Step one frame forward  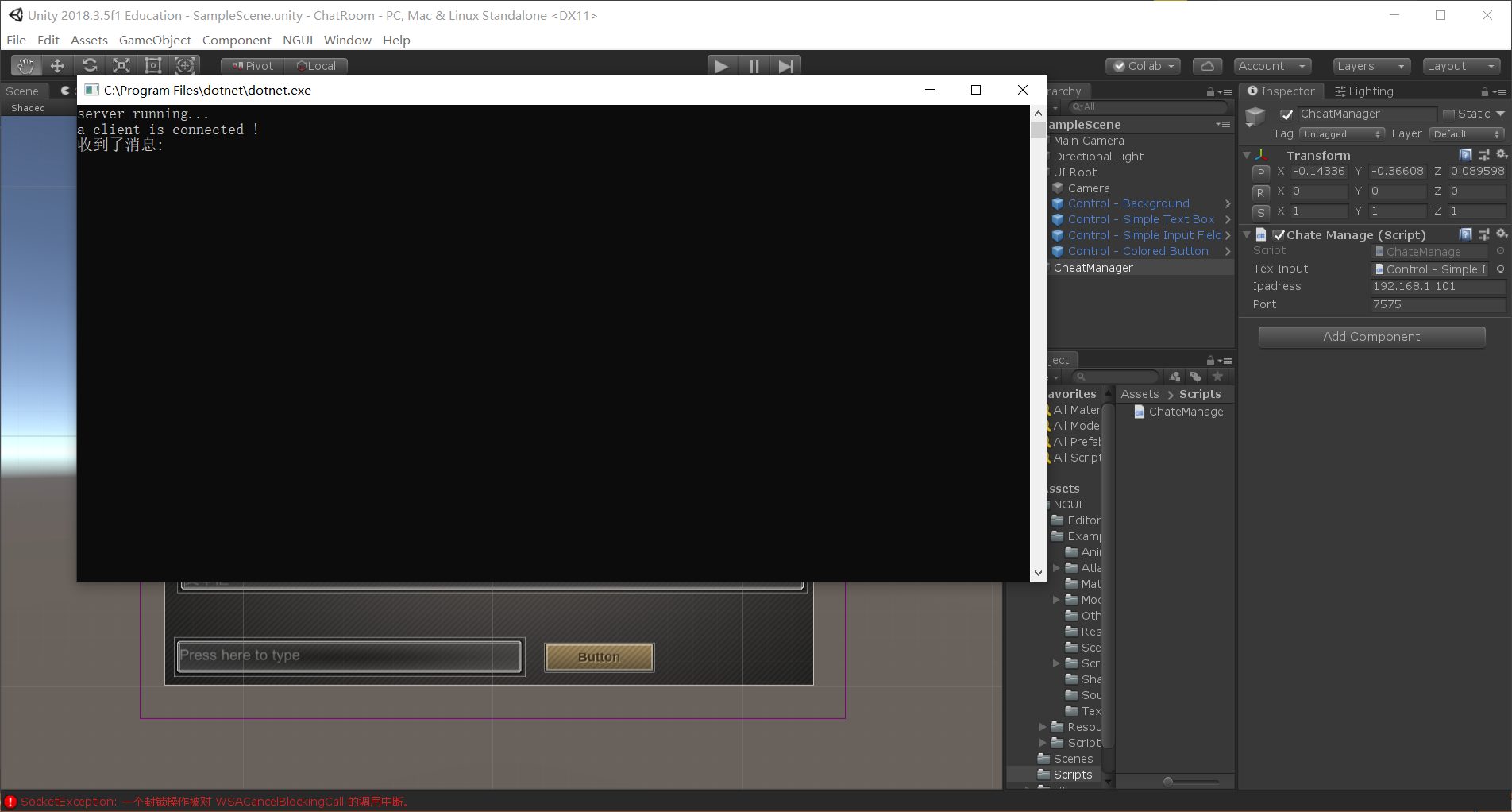pos(785,66)
